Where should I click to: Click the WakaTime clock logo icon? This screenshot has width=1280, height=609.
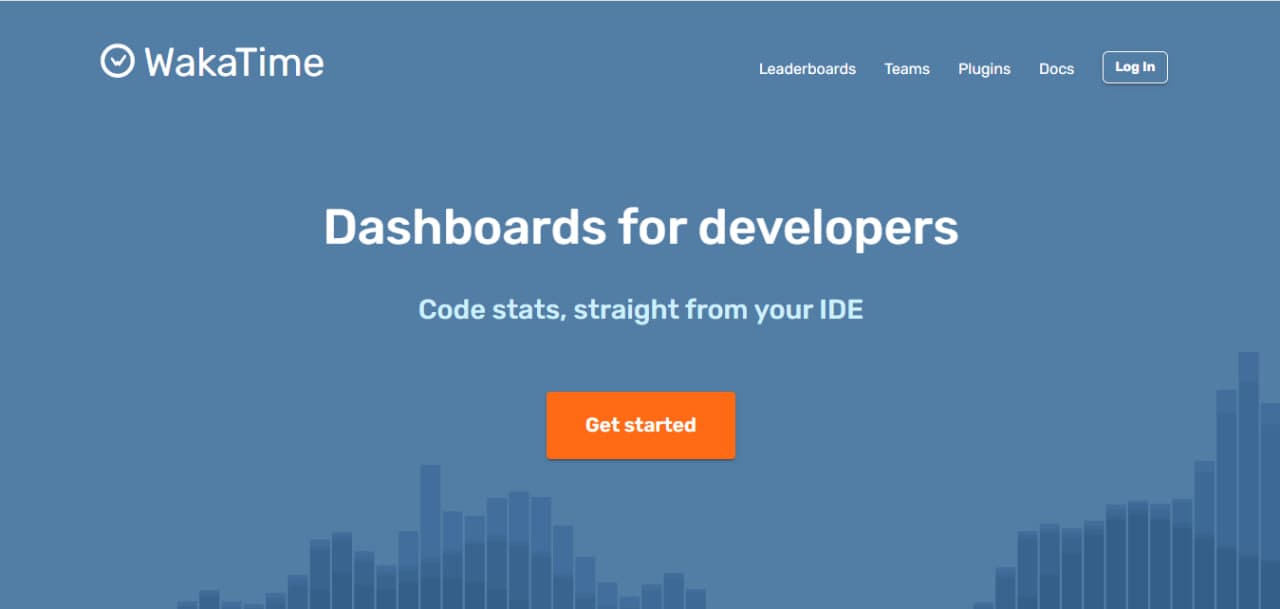click(117, 61)
